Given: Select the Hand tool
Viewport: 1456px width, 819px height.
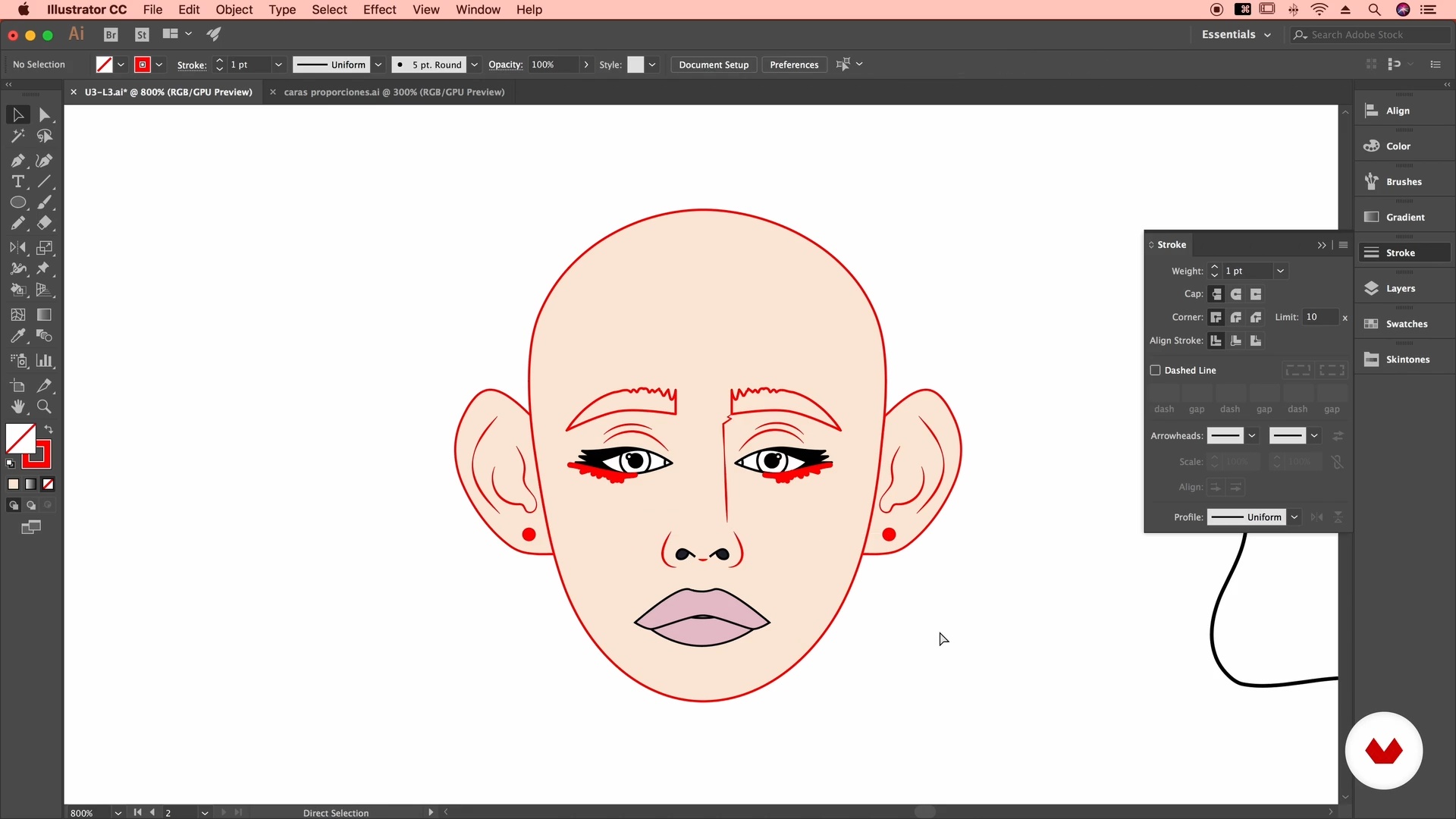Looking at the screenshot, I should [18, 407].
